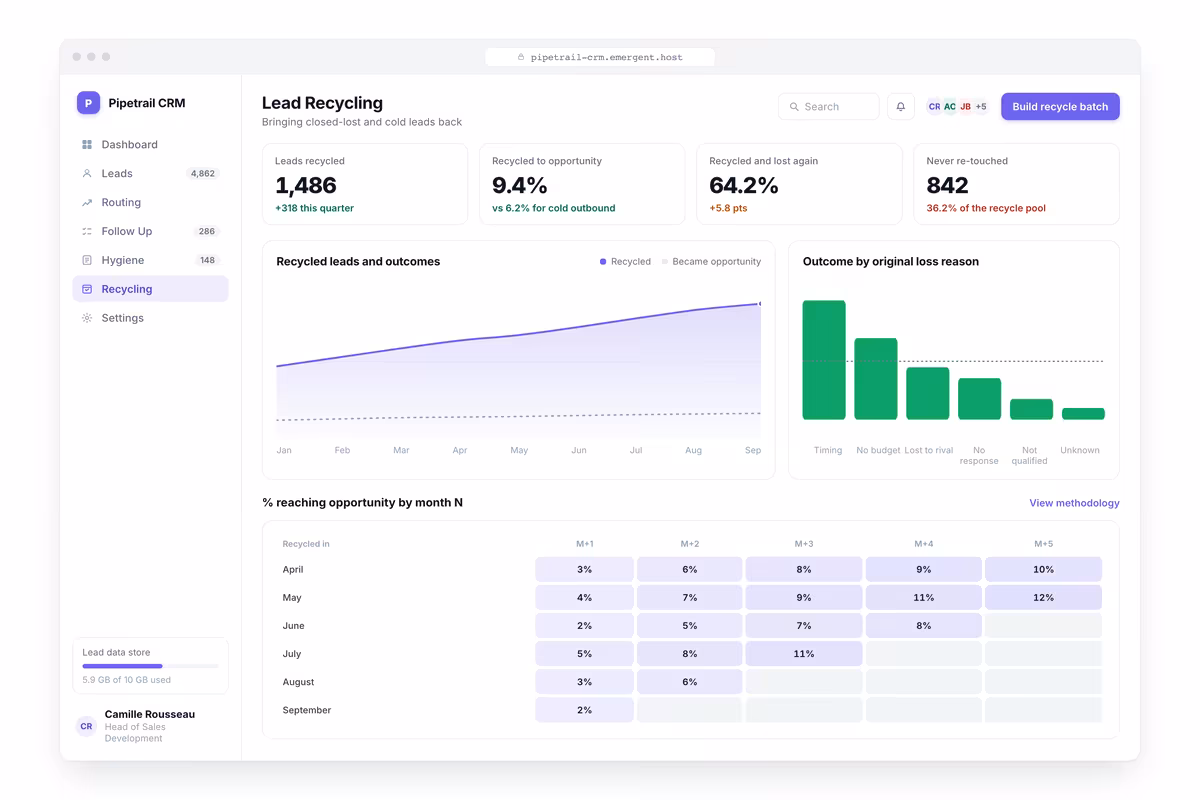Screen dimensions: 1200x800
Task: Click the CR avatar in header
Action: point(934,106)
